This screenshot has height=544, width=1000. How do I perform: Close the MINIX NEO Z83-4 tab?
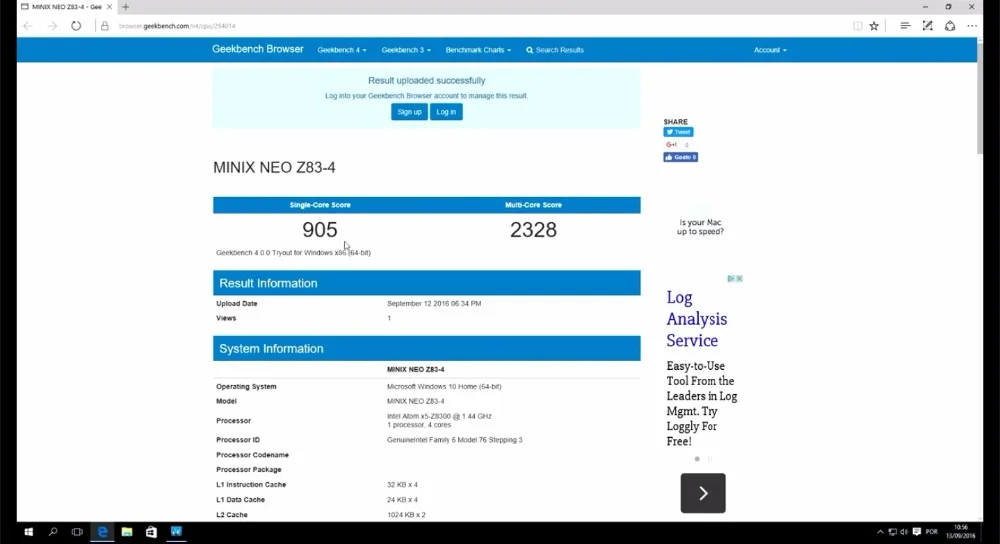click(109, 7)
